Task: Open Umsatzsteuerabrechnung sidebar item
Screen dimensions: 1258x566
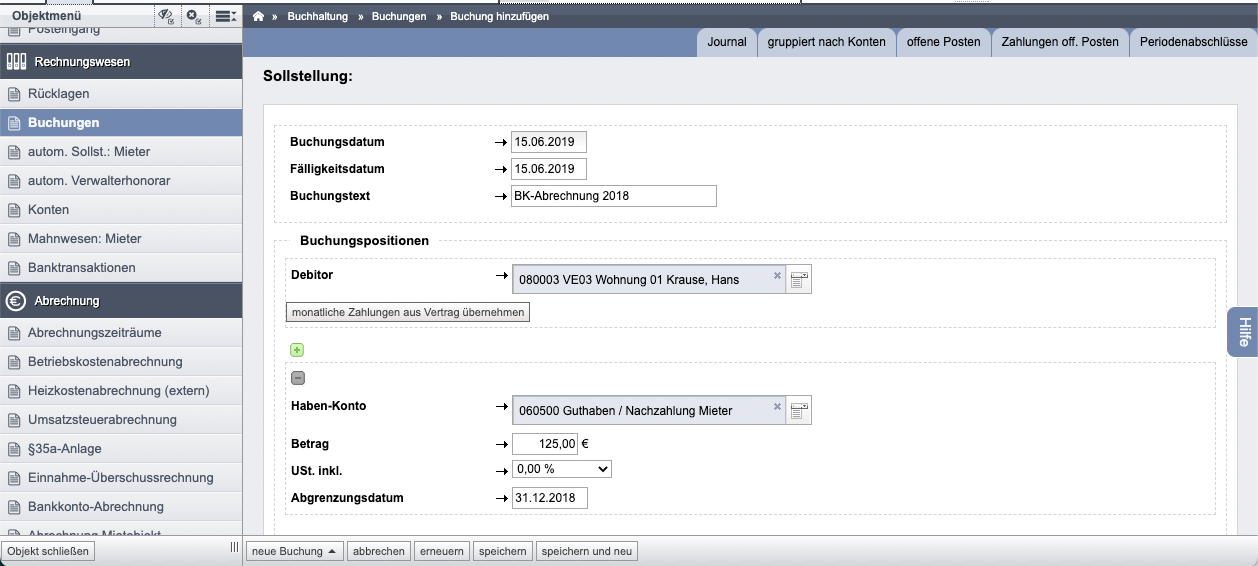Action: [x=121, y=420]
